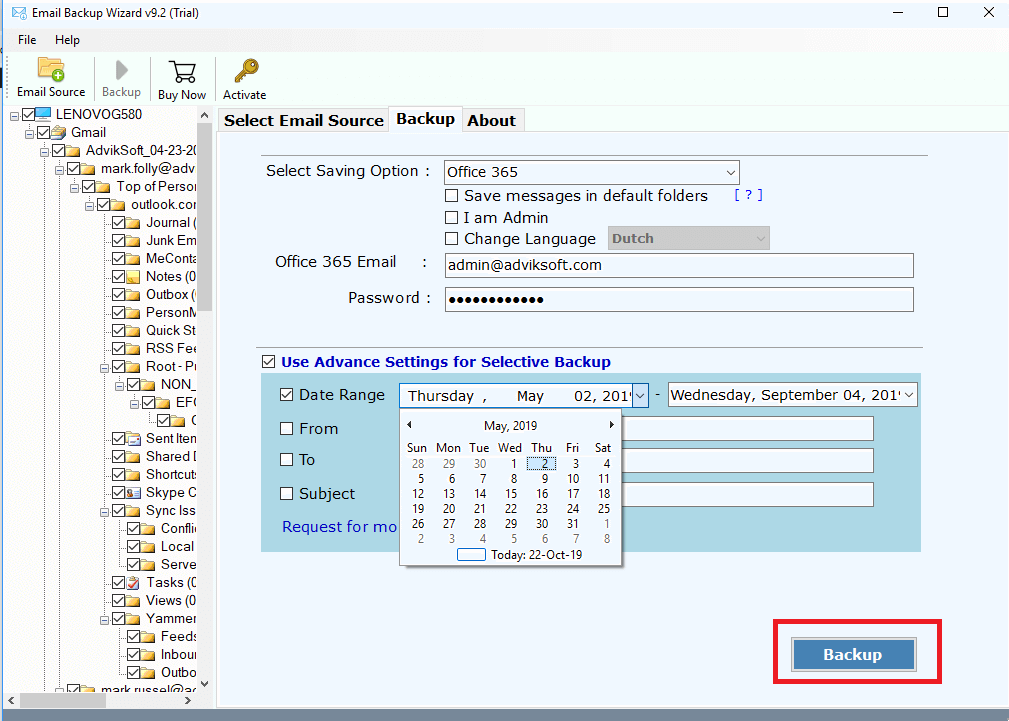Click the LENOVOG580 computer icon
Image resolution: width=1009 pixels, height=721 pixels.
coord(43,115)
